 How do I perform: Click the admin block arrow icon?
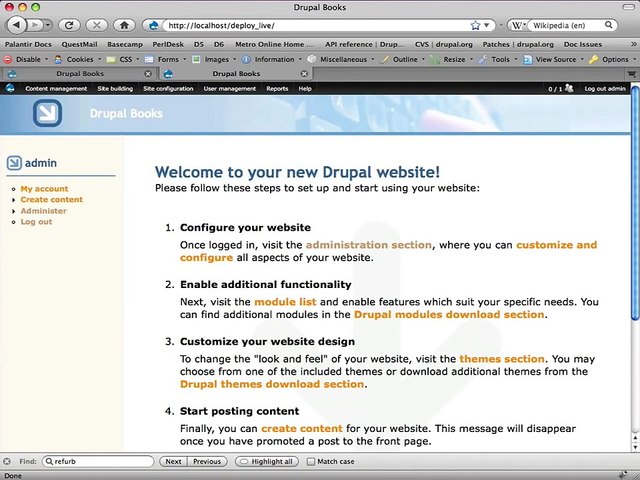click(14, 163)
